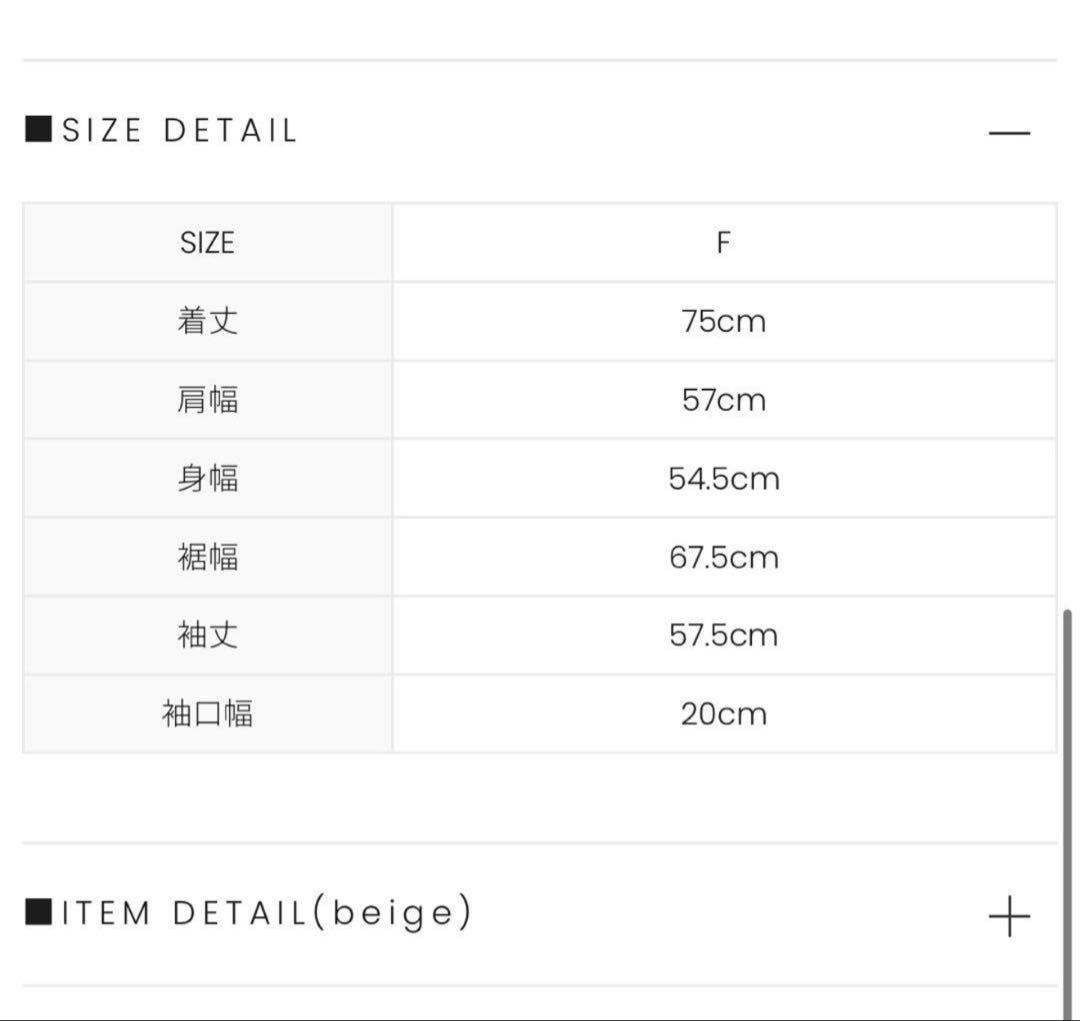
Task: Select the 着丈 row label
Action: 207,321
